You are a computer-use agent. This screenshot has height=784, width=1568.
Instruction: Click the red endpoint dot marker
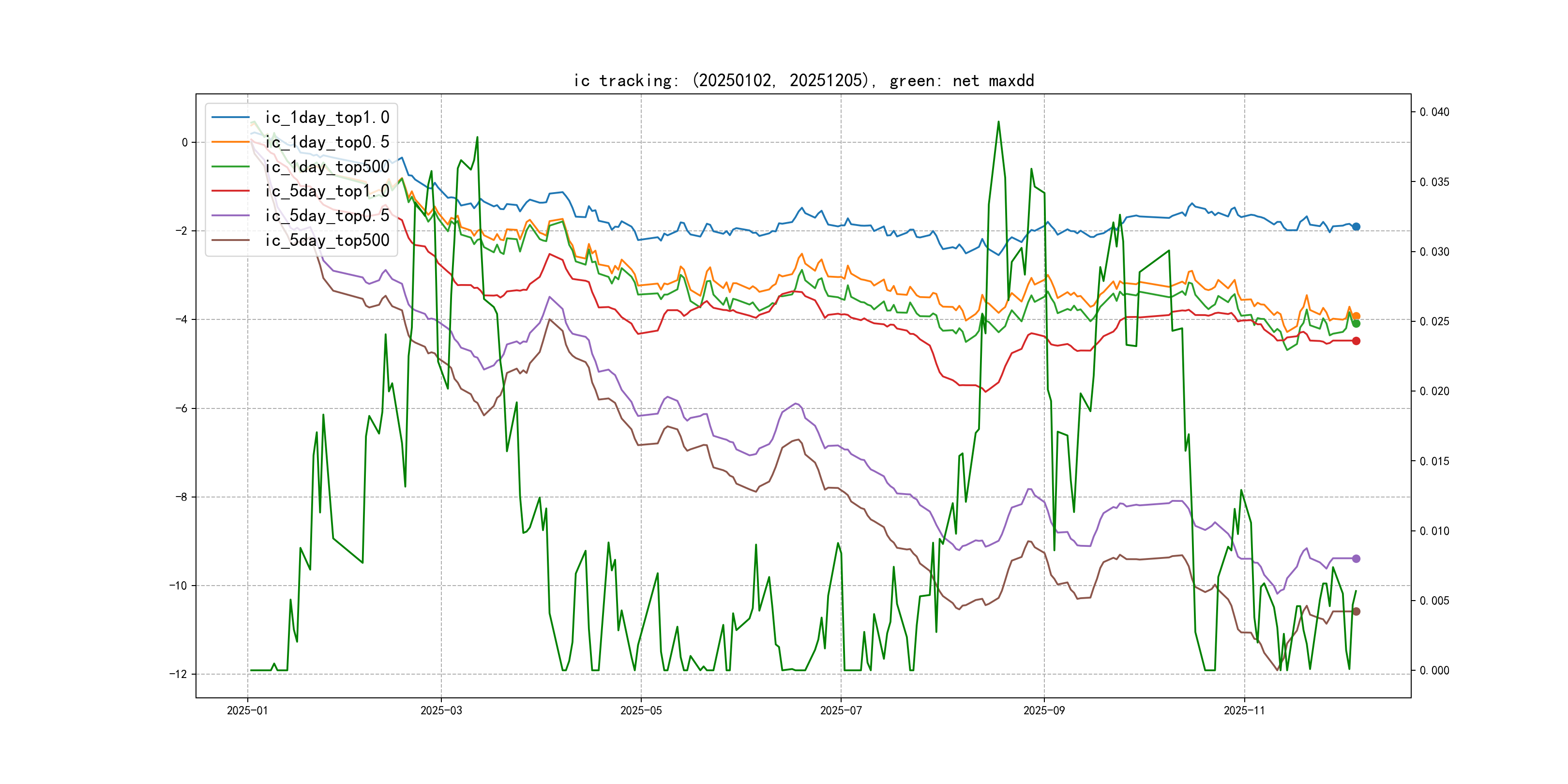click(x=1356, y=341)
